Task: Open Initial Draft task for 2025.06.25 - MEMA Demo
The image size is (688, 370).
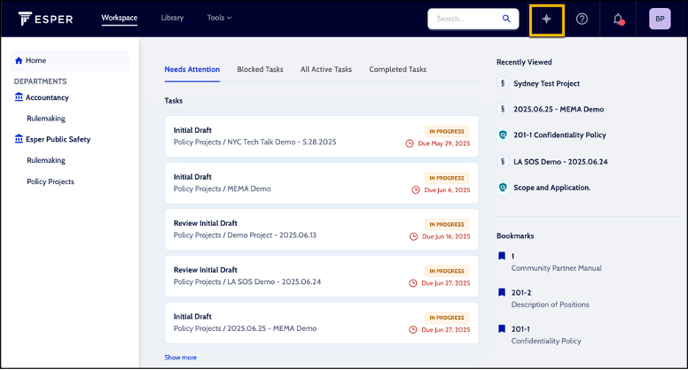Action: coord(322,323)
